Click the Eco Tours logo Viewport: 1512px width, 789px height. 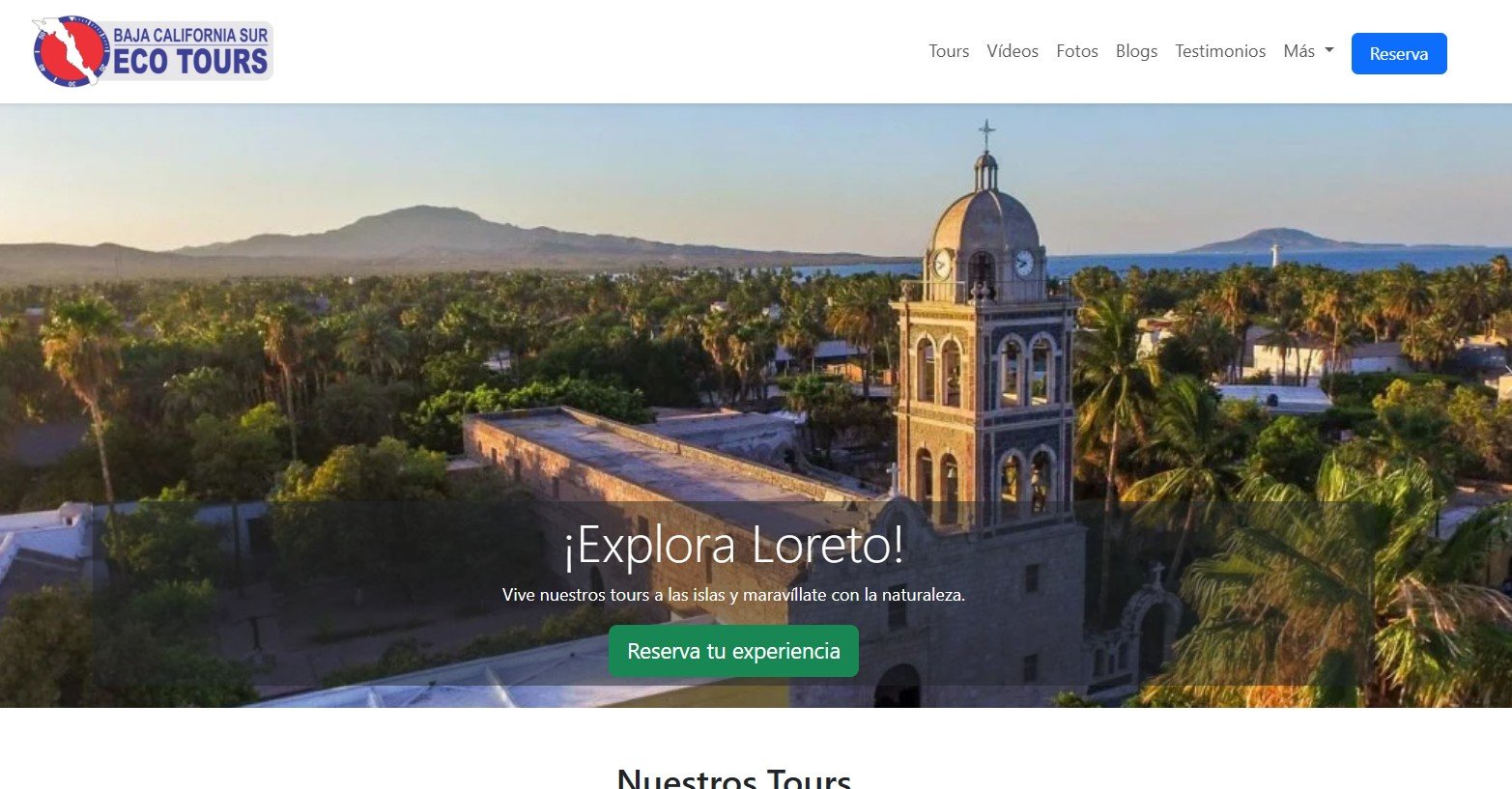[x=153, y=50]
